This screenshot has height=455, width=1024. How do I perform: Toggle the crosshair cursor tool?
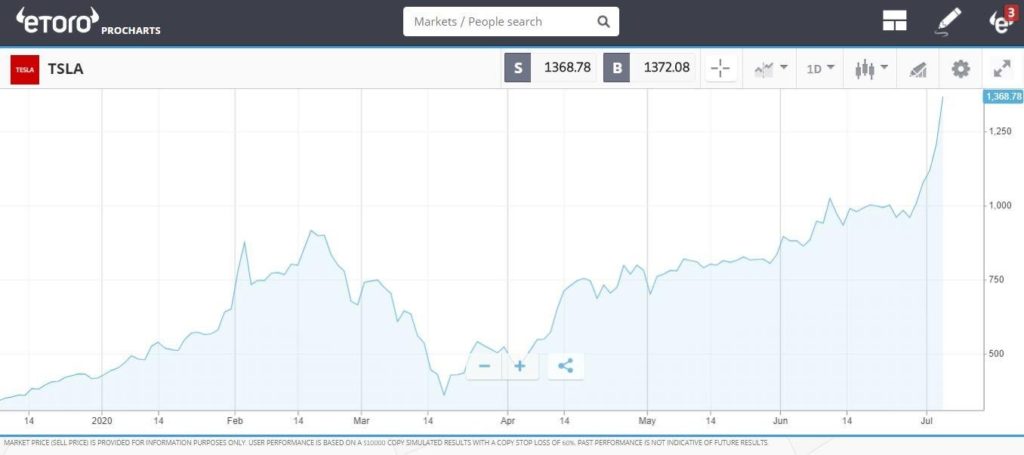(x=721, y=68)
